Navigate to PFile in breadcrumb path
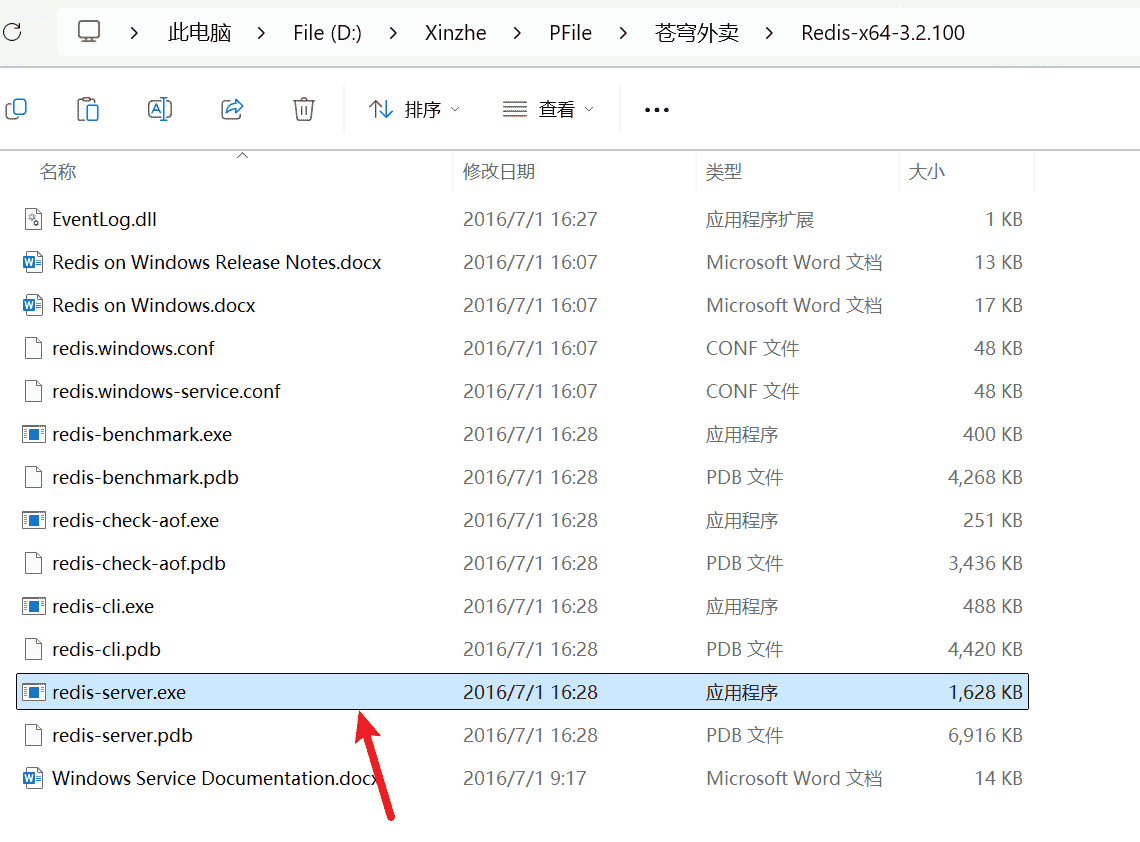 coord(570,33)
